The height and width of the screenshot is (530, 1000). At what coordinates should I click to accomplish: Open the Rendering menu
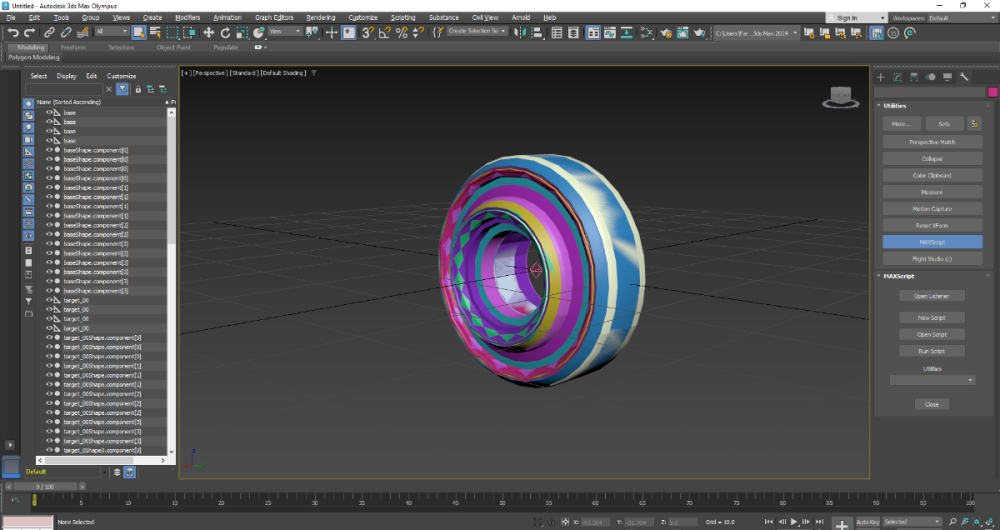pos(320,18)
